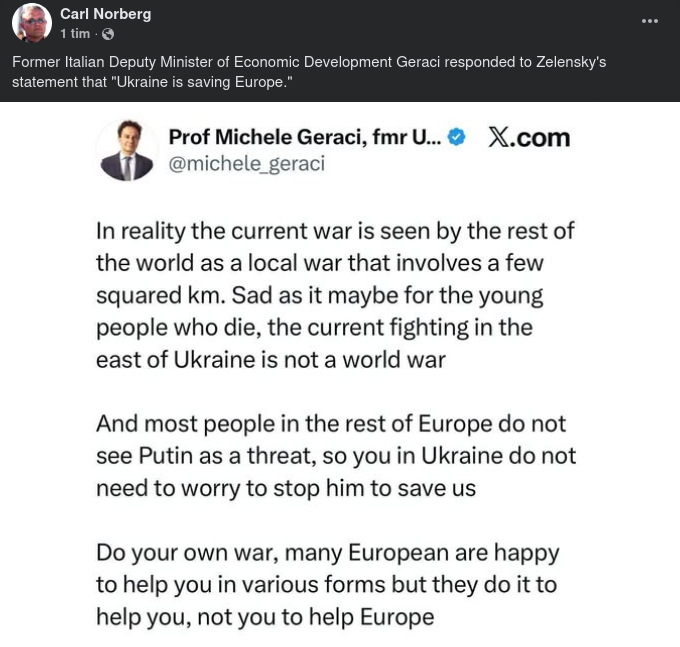Open Carl Norberg's profile name link

[105, 14]
